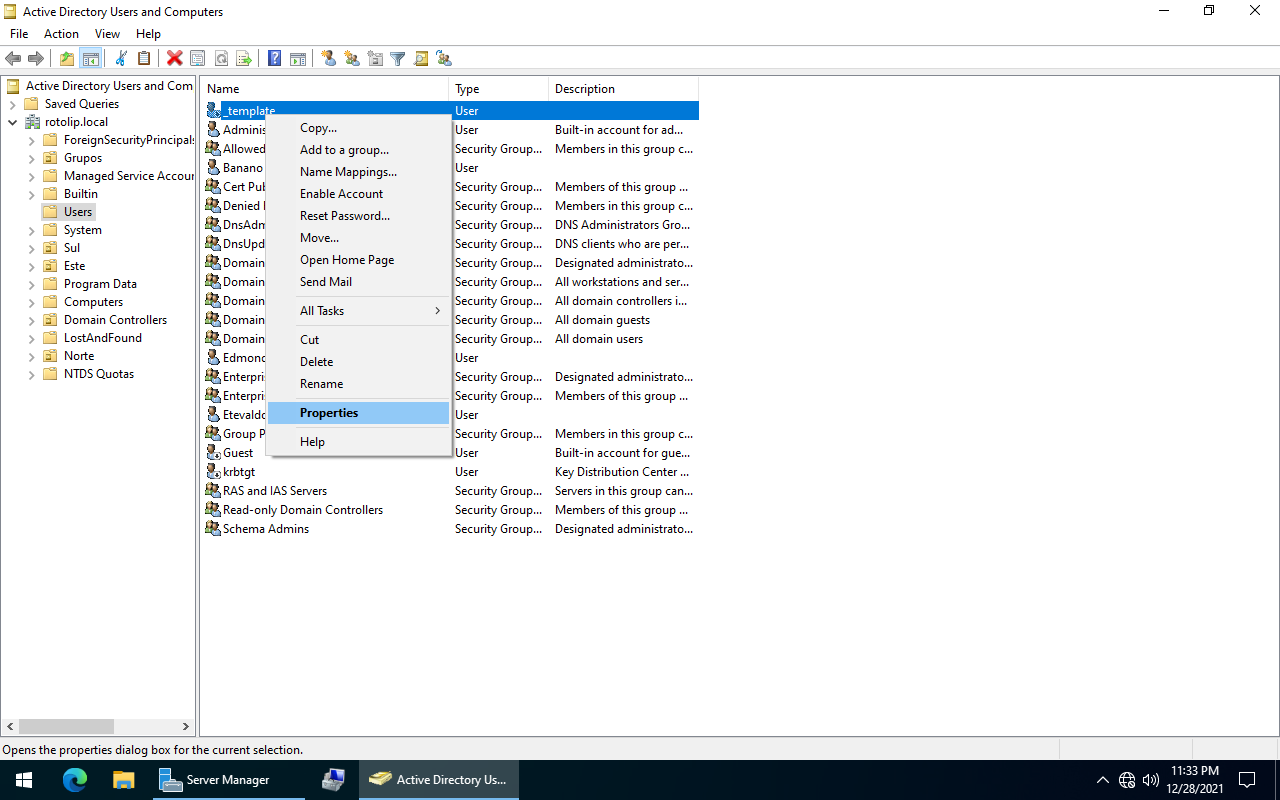Select Reset Password from context menu

coord(344,216)
